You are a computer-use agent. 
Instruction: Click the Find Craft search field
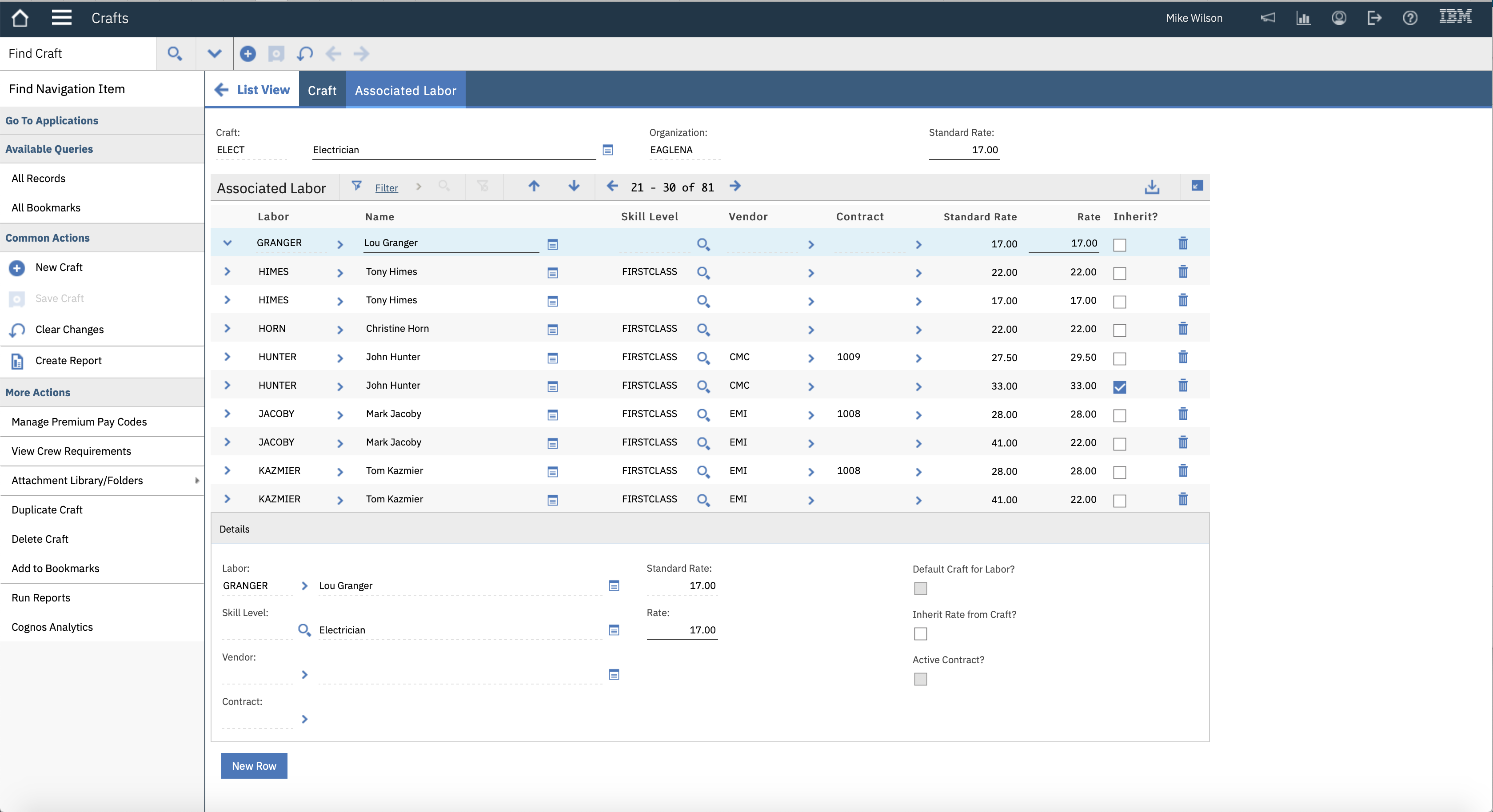[x=78, y=54]
